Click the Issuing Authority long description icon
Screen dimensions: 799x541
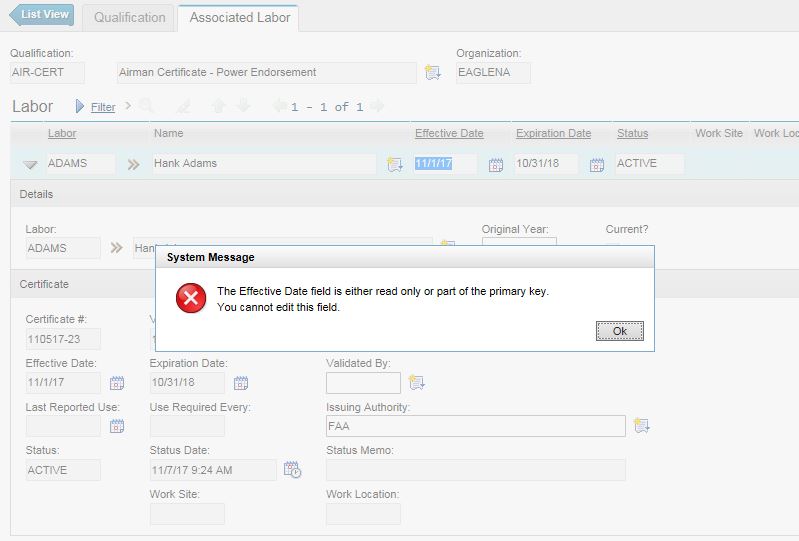click(642, 426)
